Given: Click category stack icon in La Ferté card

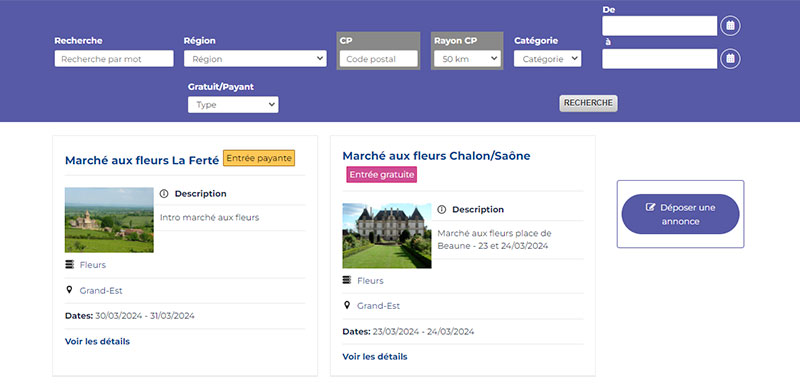Looking at the screenshot, I should 69,265.
